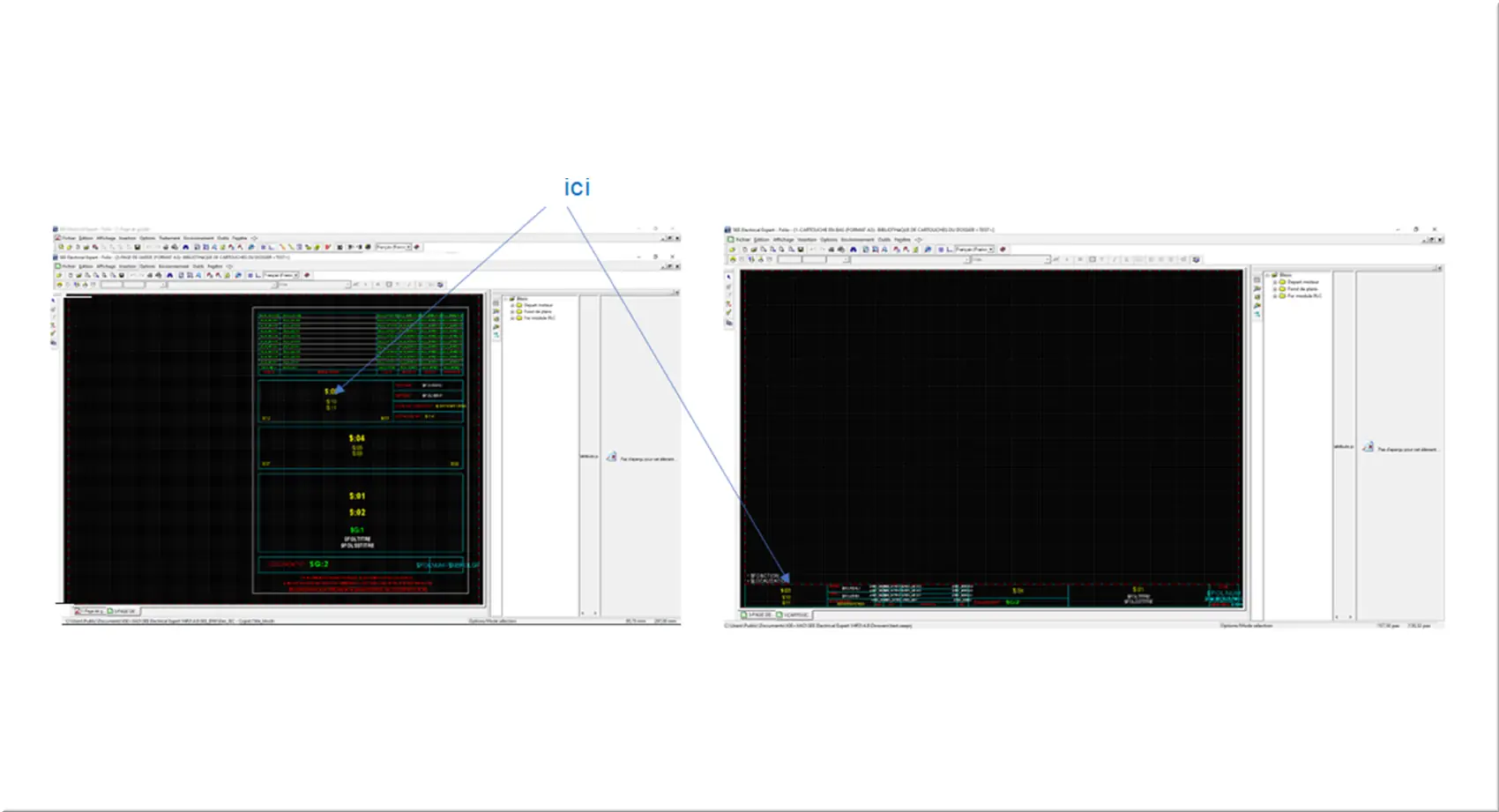The height and width of the screenshot is (812, 1499).
Task: Switch to the 1/PAGE DE tab in the right window
Action: point(757,615)
